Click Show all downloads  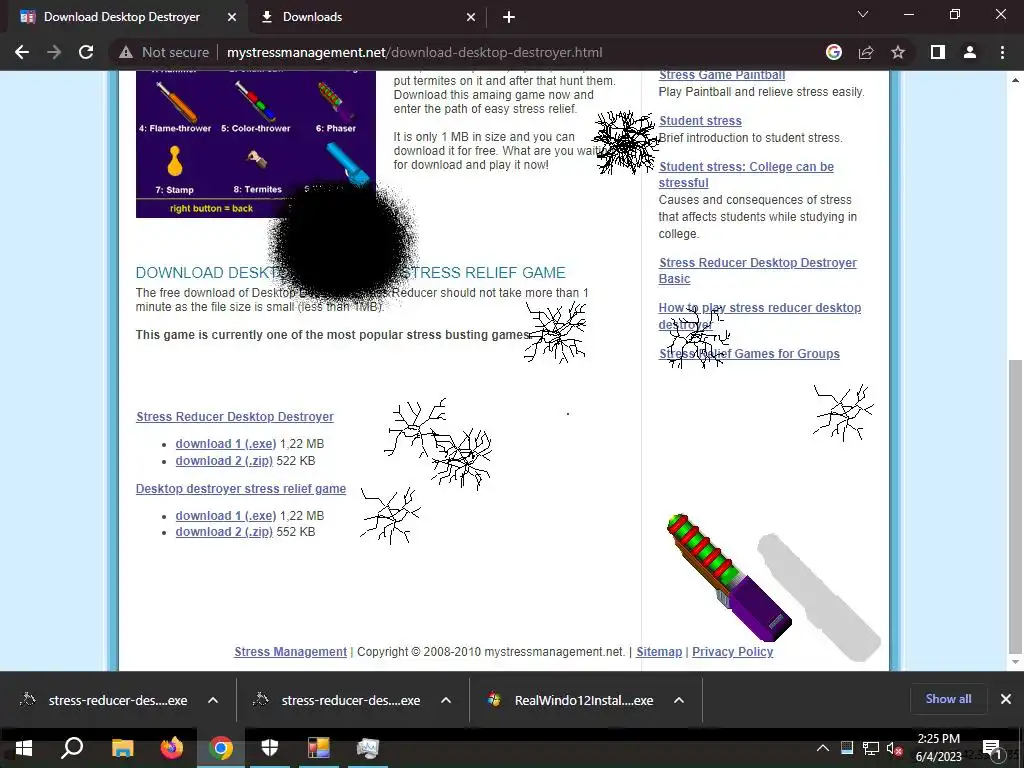[x=948, y=699]
